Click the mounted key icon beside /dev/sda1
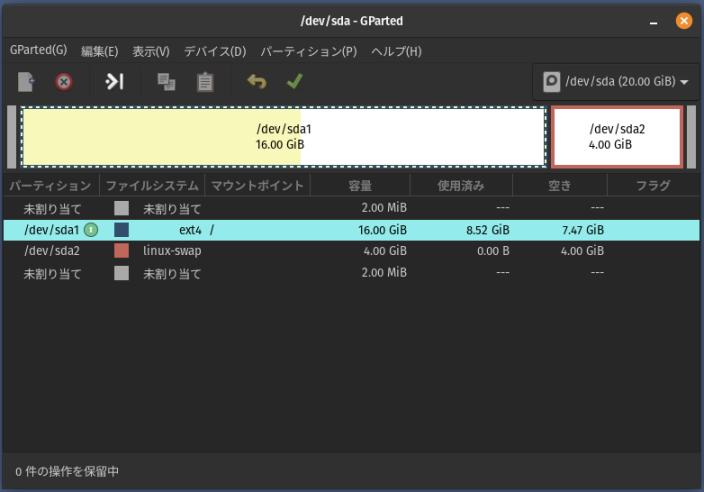Viewport: 704px width, 492px height. pos(91,230)
